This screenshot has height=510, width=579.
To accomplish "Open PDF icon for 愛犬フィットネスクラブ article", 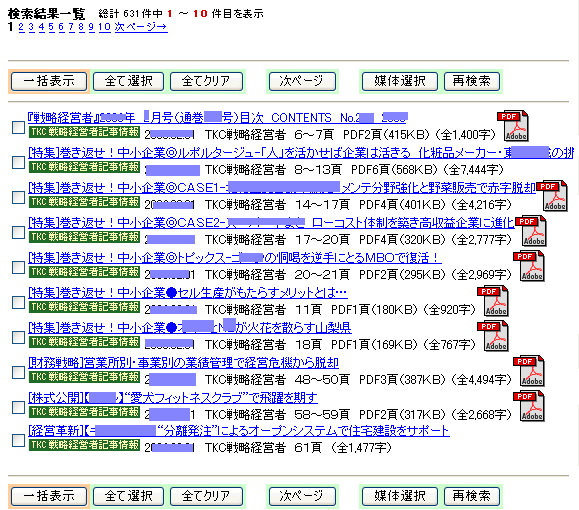I will click(x=529, y=406).
